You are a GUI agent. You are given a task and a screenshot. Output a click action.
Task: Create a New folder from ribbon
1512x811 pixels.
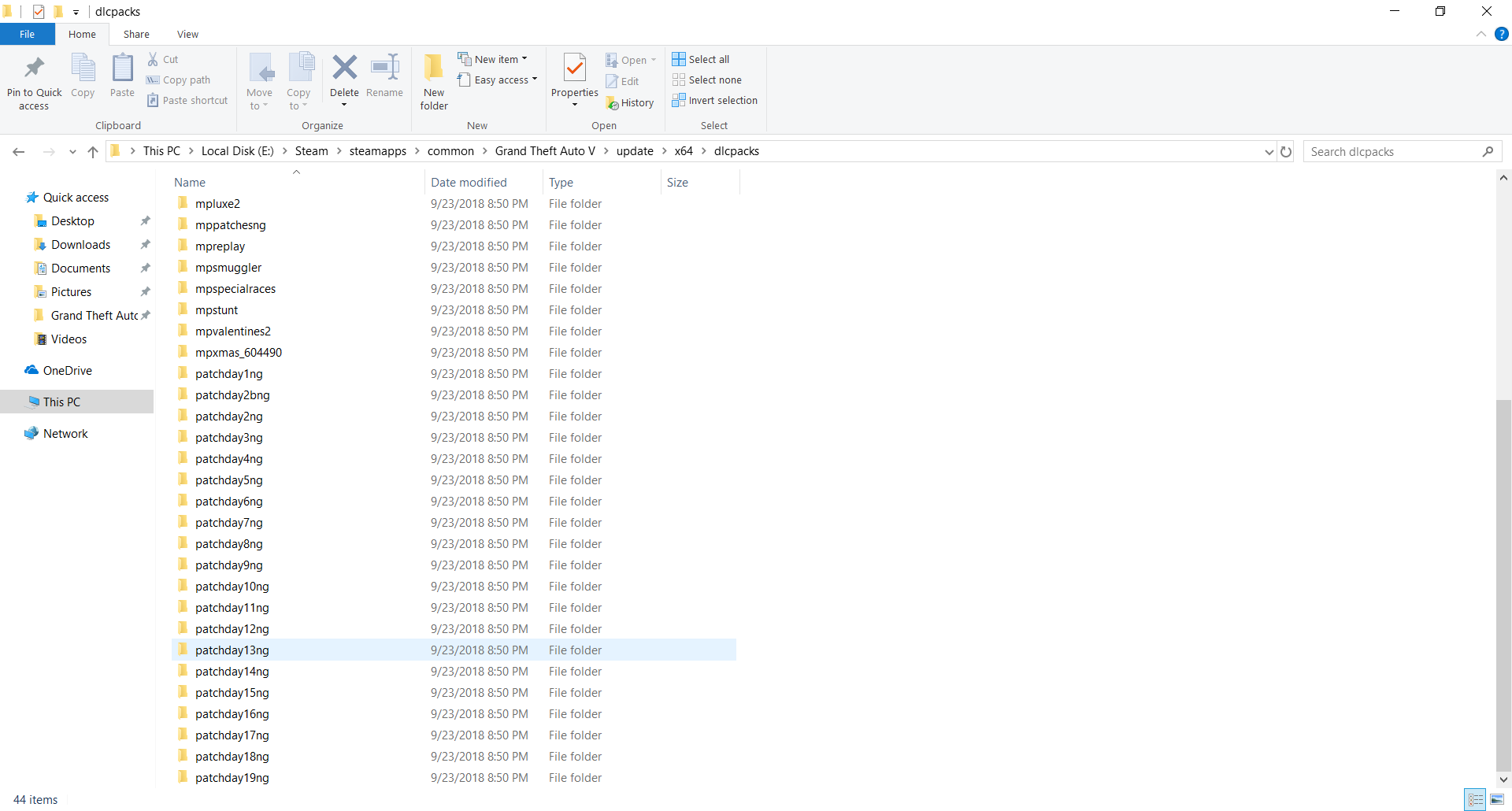click(x=433, y=81)
